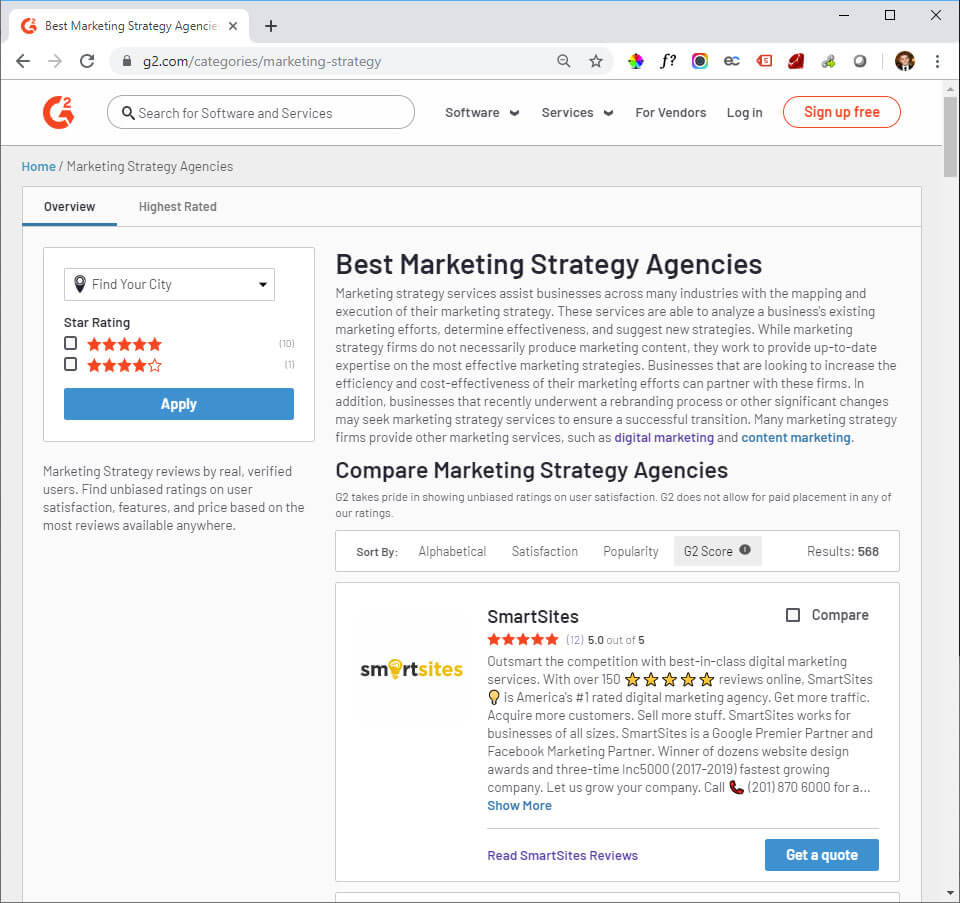This screenshot has width=960, height=903.
Task: Click the location pin in Find Your City
Action: point(80,284)
